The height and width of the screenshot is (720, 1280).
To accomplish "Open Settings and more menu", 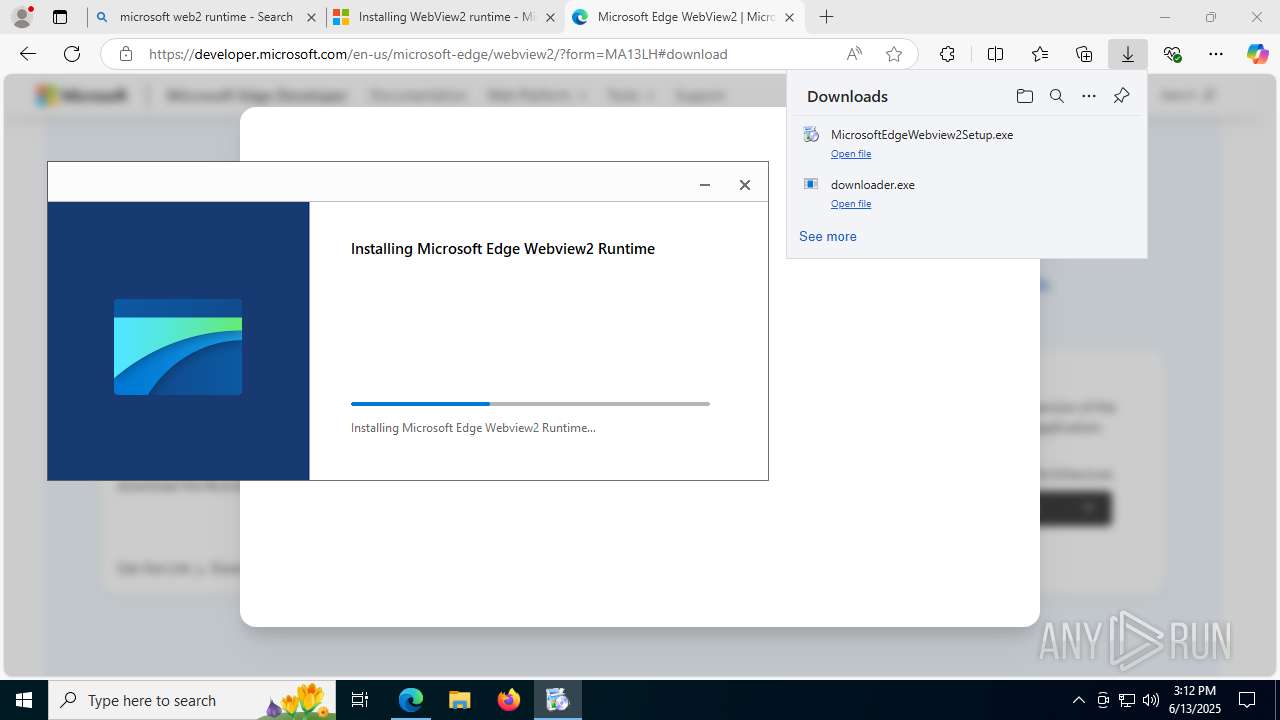I will tap(1216, 54).
